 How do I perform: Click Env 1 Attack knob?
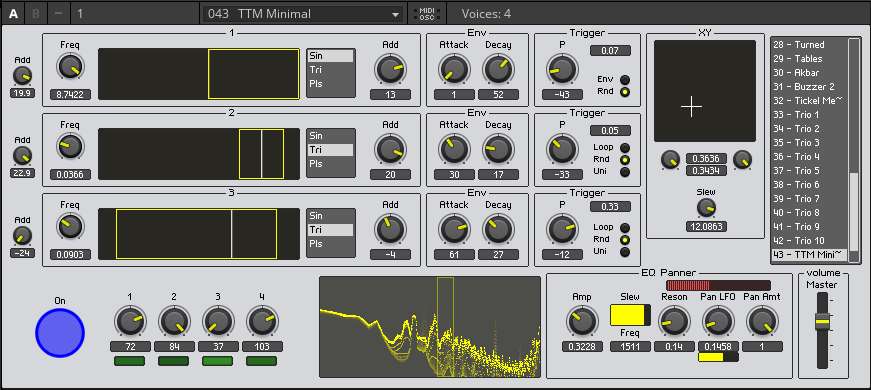[x=454, y=70]
